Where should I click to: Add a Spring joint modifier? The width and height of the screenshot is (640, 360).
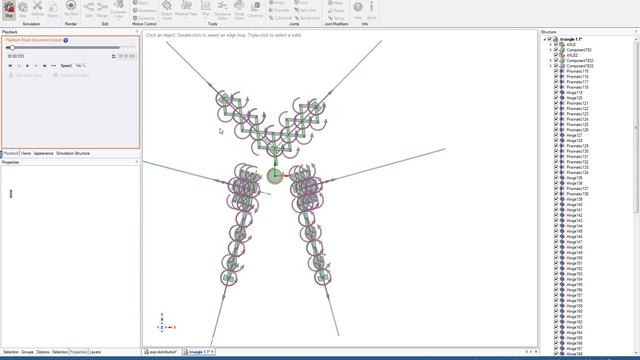coord(336,18)
